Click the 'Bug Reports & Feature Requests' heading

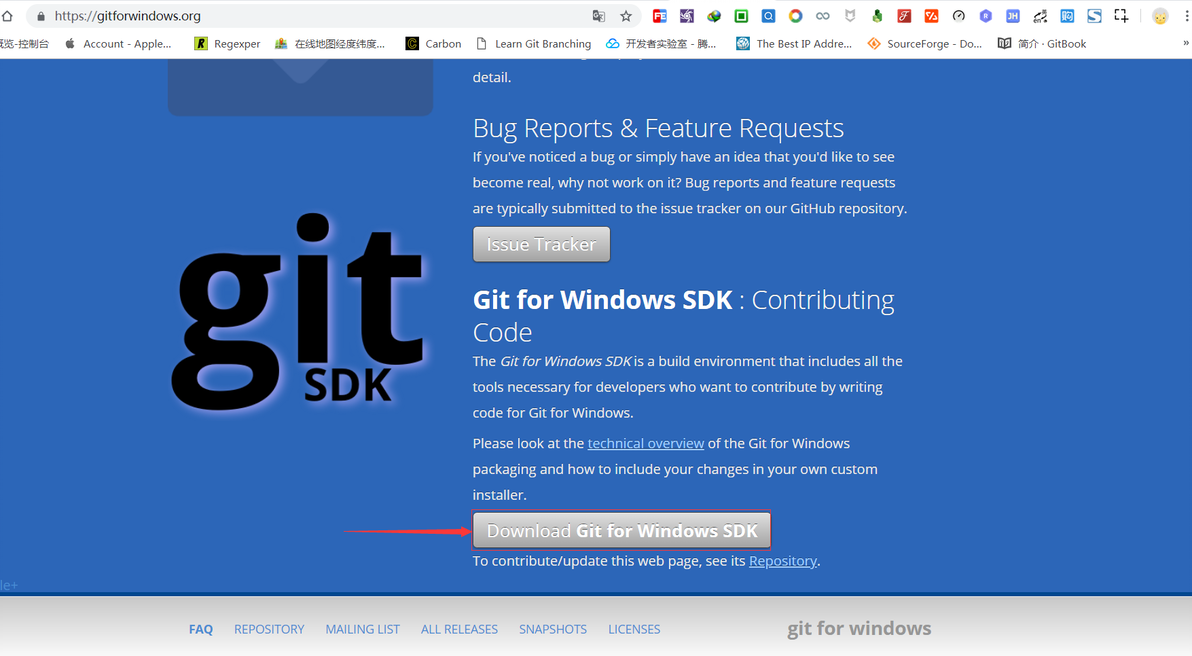(658, 128)
